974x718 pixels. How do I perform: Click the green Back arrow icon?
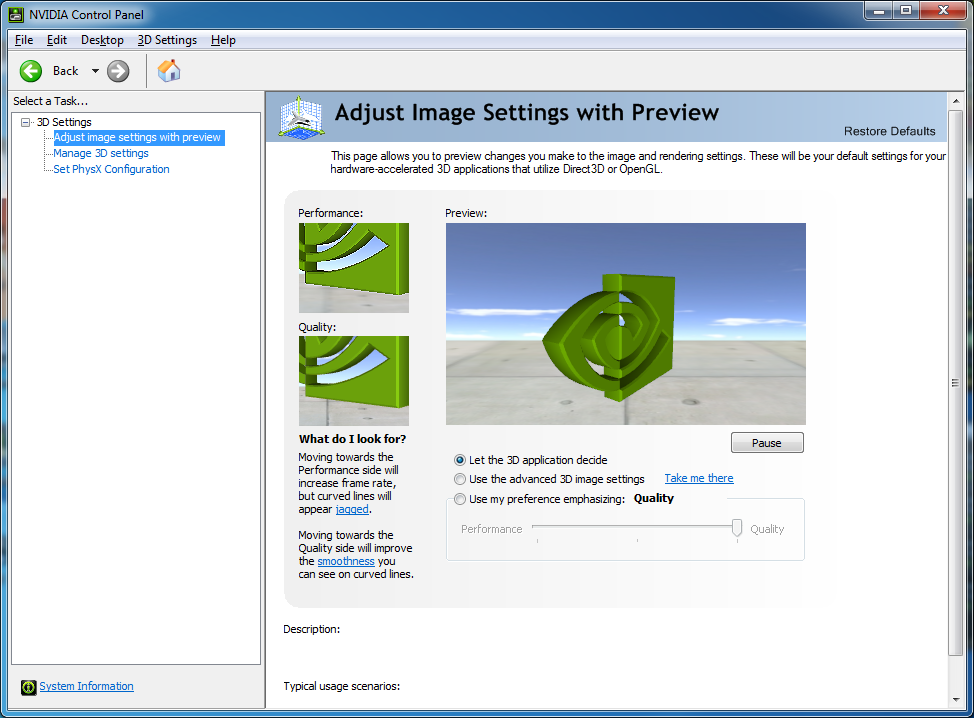pos(30,71)
